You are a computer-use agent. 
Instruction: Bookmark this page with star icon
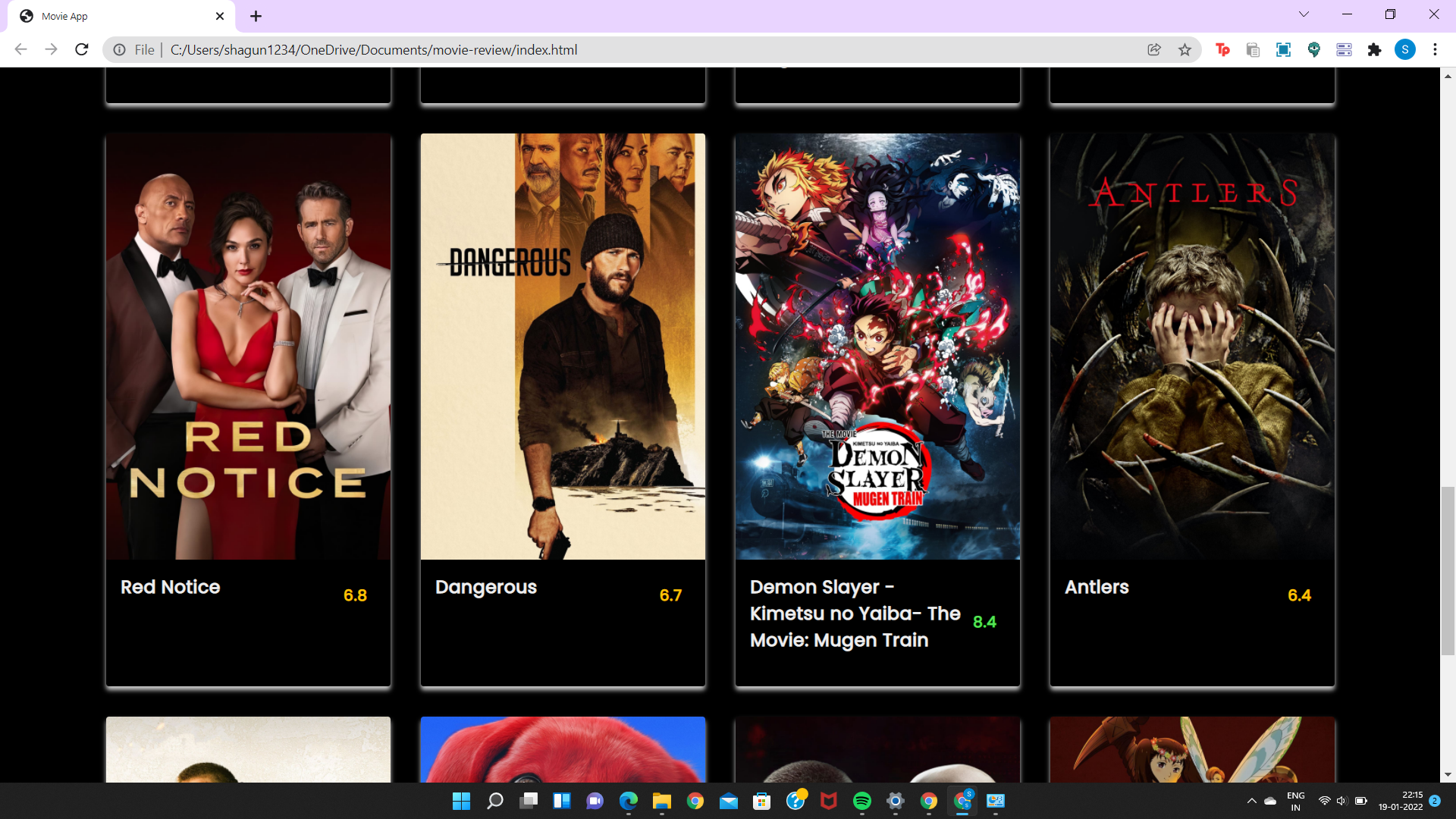(1185, 50)
